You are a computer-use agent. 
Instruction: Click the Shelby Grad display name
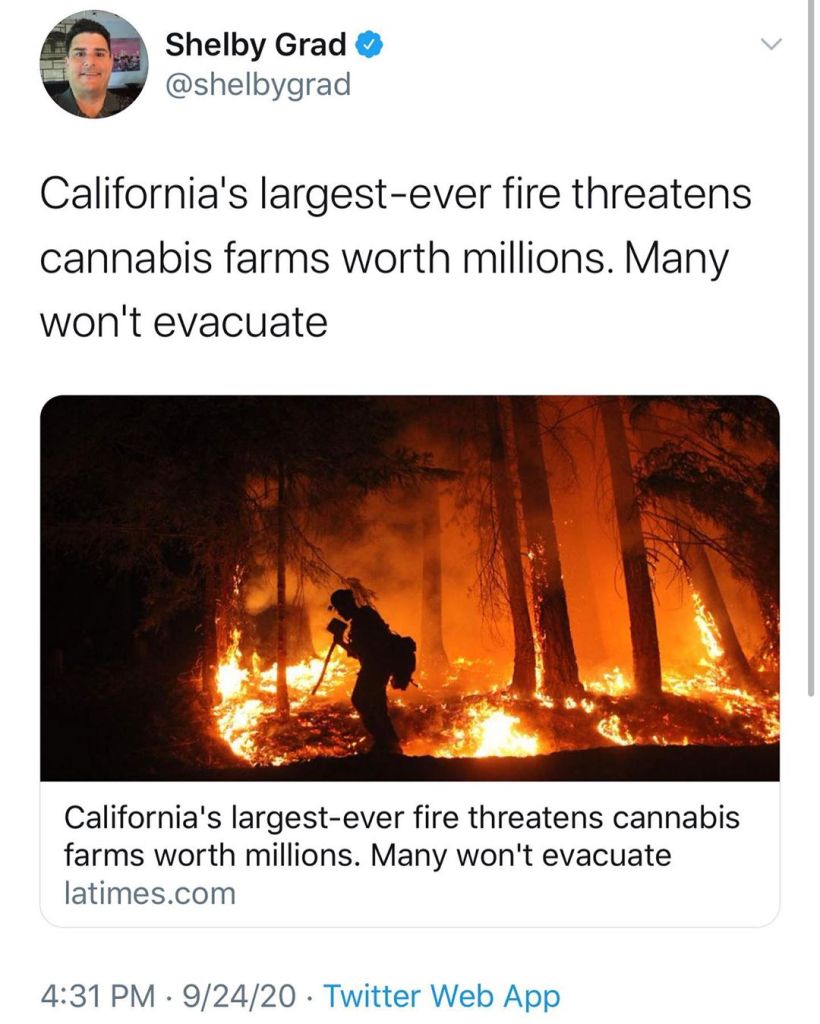[x=255, y=45]
